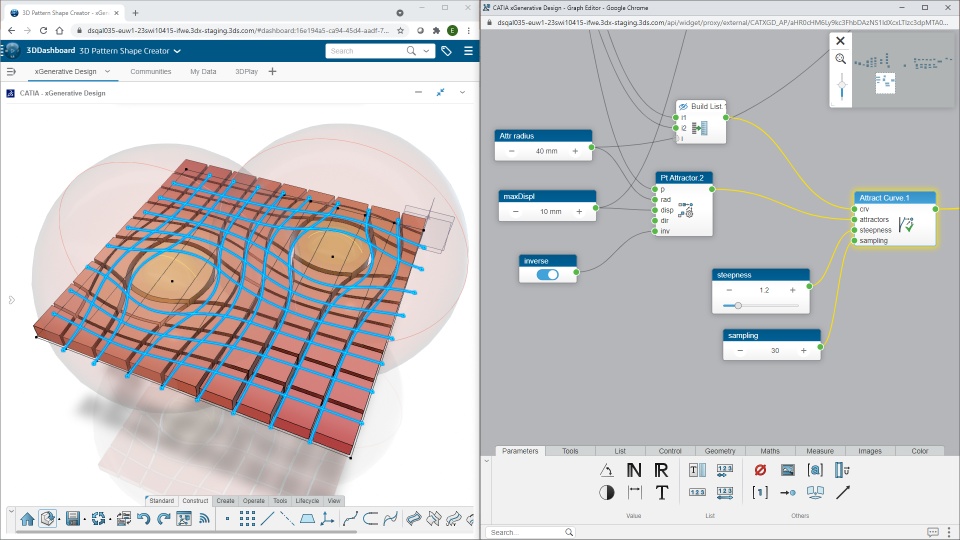The height and width of the screenshot is (540, 960).
Task: Maximize the CATIA xGenerative Design widget
Action: coord(440,92)
